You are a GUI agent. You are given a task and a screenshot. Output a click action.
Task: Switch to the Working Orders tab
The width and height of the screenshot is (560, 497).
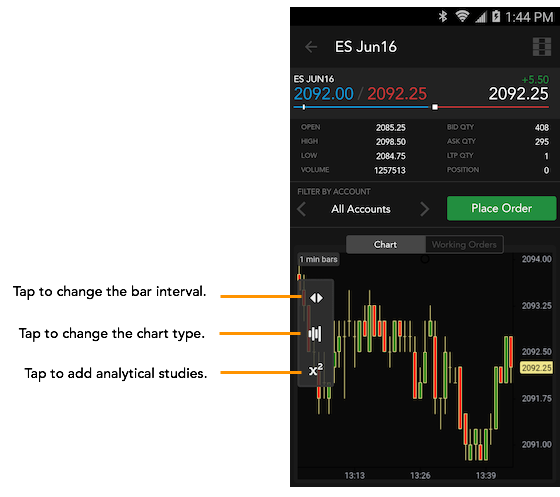click(x=464, y=245)
